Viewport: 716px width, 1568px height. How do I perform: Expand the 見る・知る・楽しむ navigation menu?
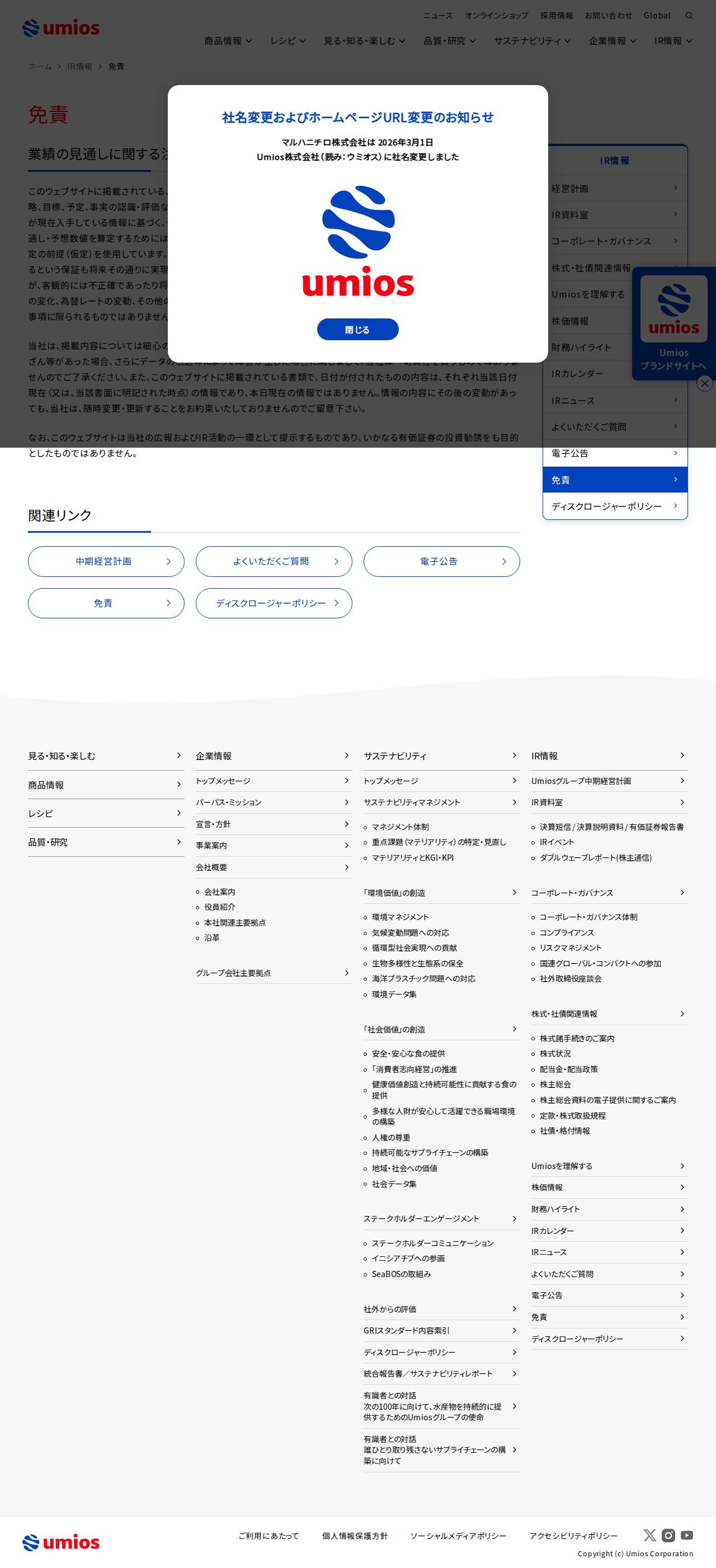[x=364, y=41]
